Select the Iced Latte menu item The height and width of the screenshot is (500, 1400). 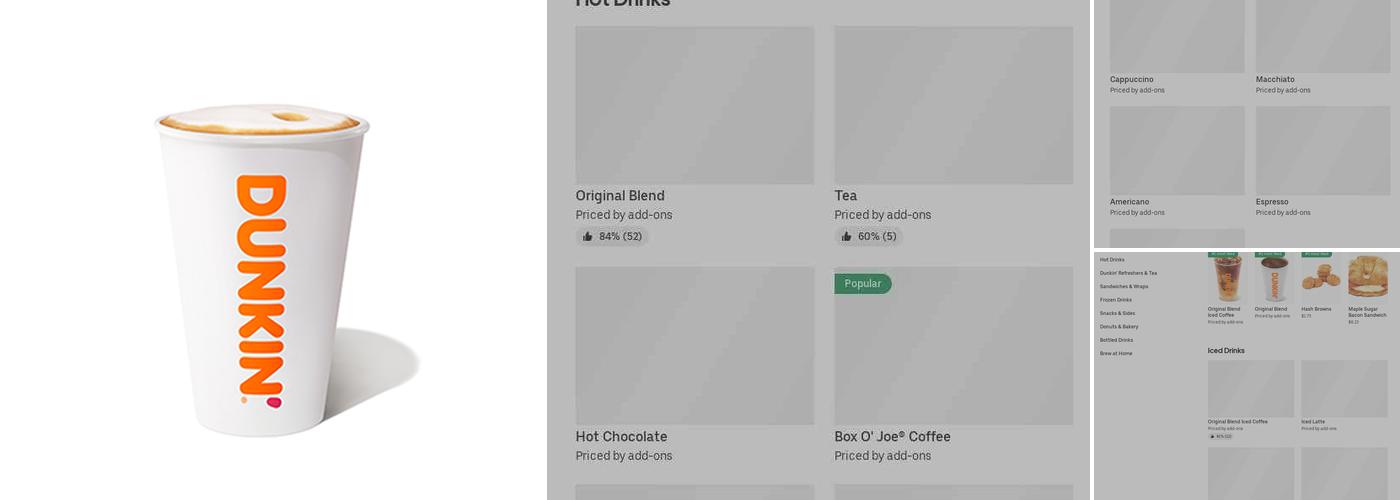[1344, 389]
